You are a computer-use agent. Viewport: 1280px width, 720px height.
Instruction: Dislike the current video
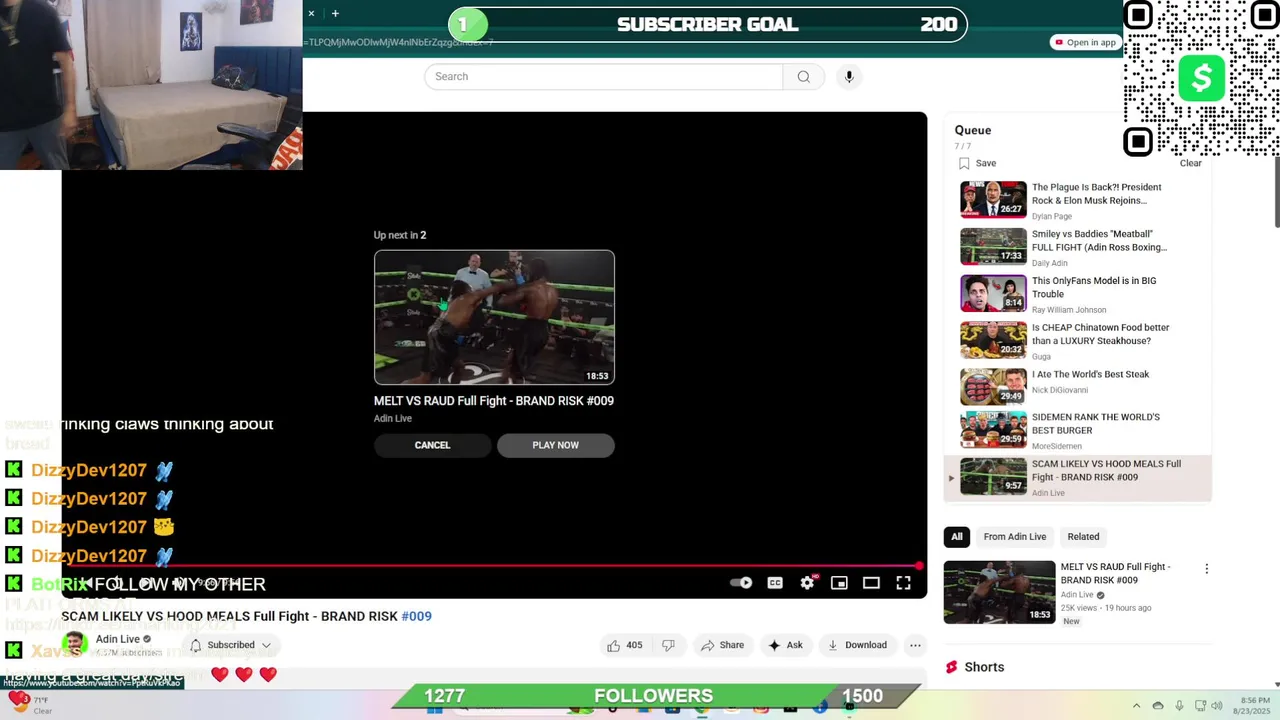pos(668,645)
